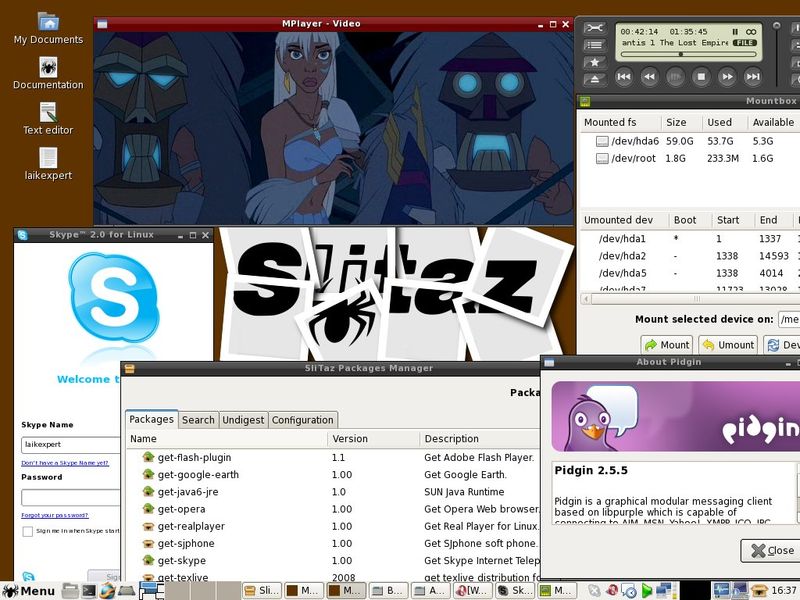Open laikexpert desktop file icon

click(x=48, y=164)
